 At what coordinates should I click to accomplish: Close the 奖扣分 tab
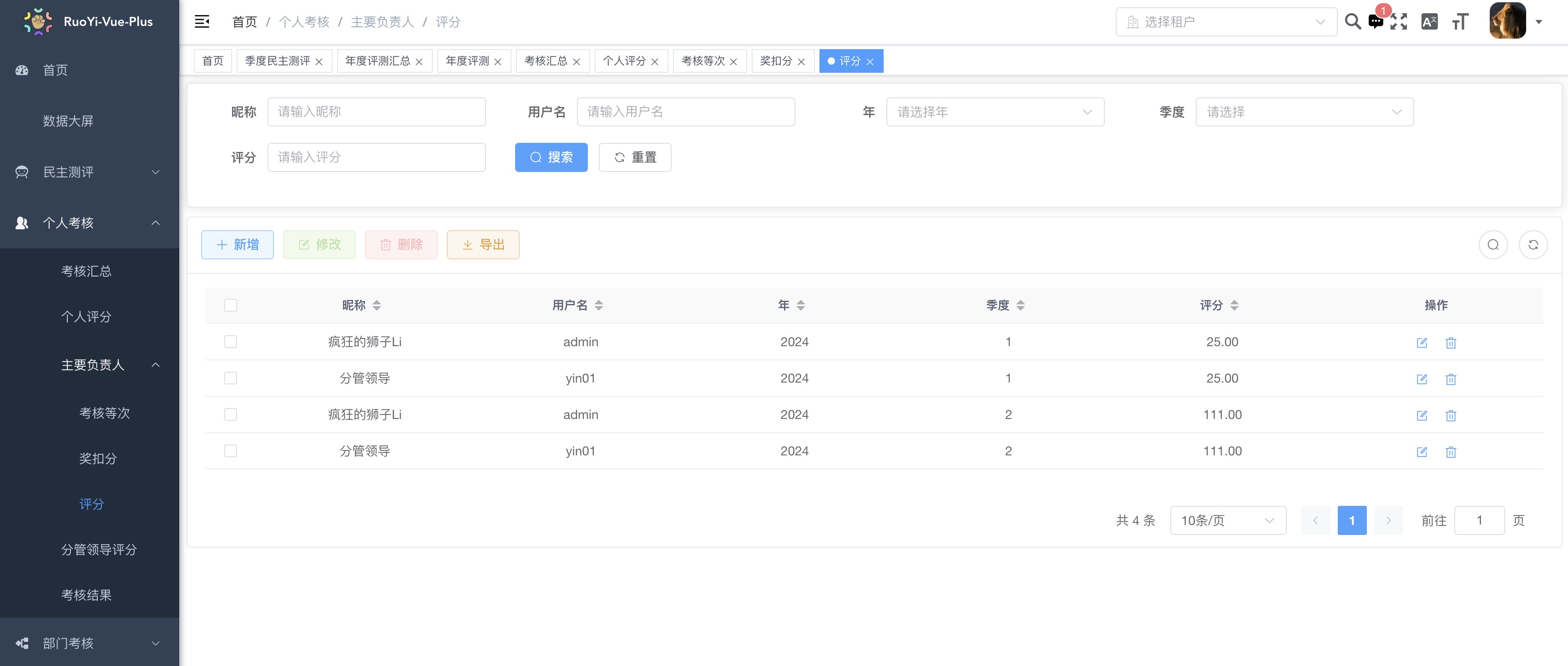(801, 61)
